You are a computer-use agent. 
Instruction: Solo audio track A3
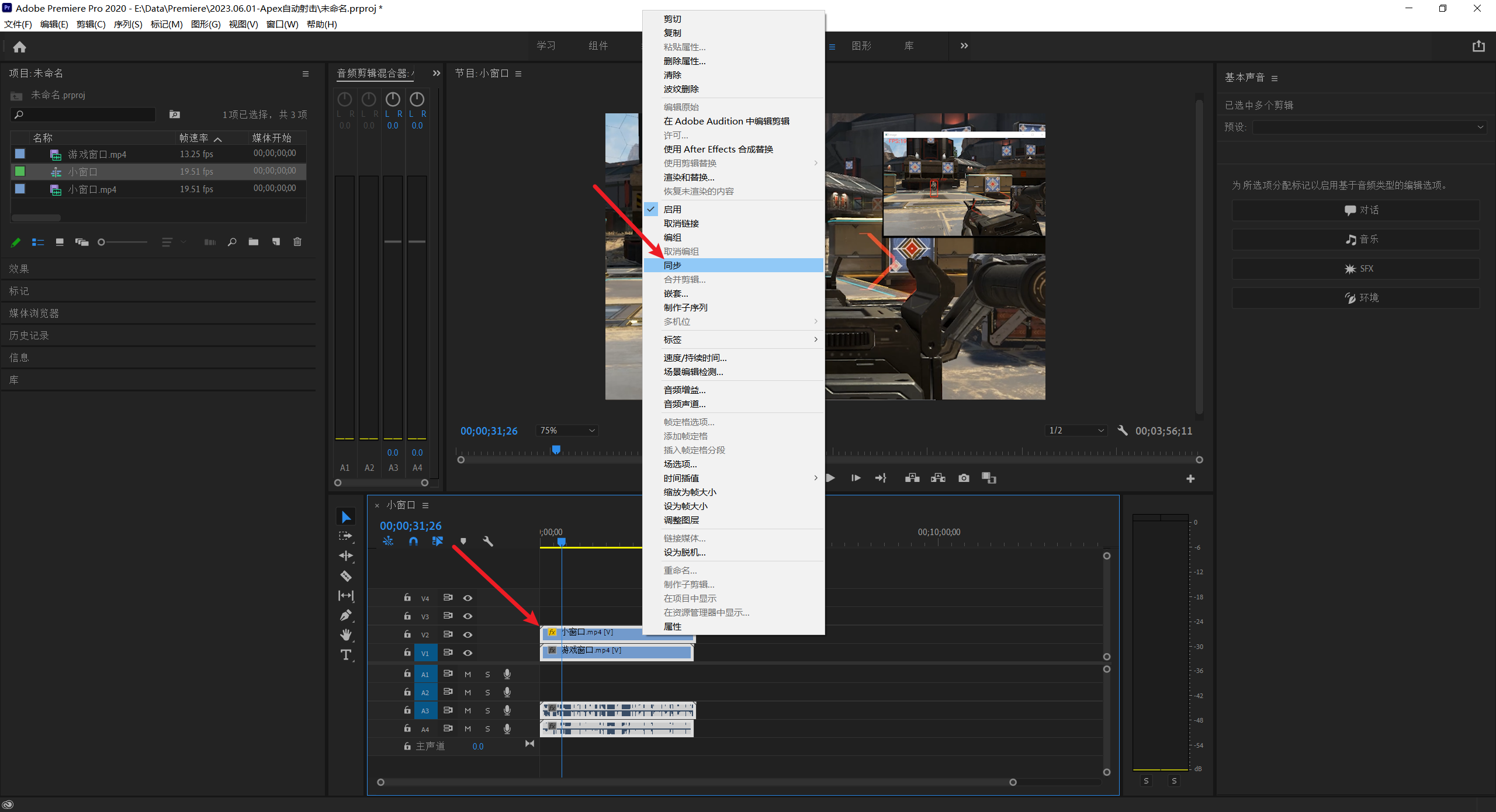click(487, 711)
